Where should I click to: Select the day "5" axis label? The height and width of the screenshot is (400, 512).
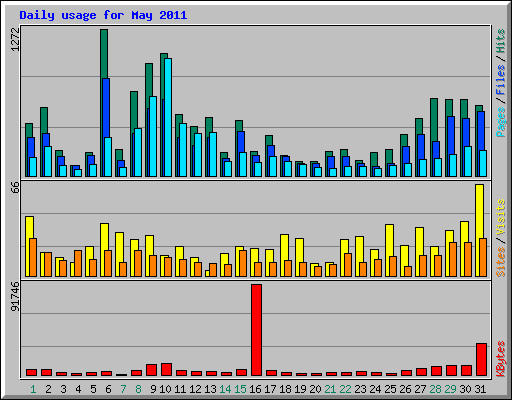pos(93,389)
